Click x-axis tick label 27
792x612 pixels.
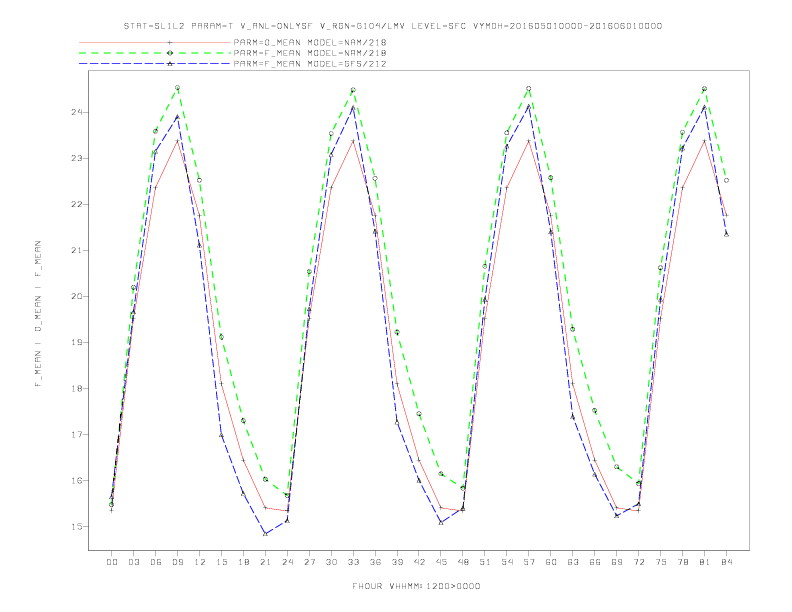pyautogui.click(x=309, y=562)
